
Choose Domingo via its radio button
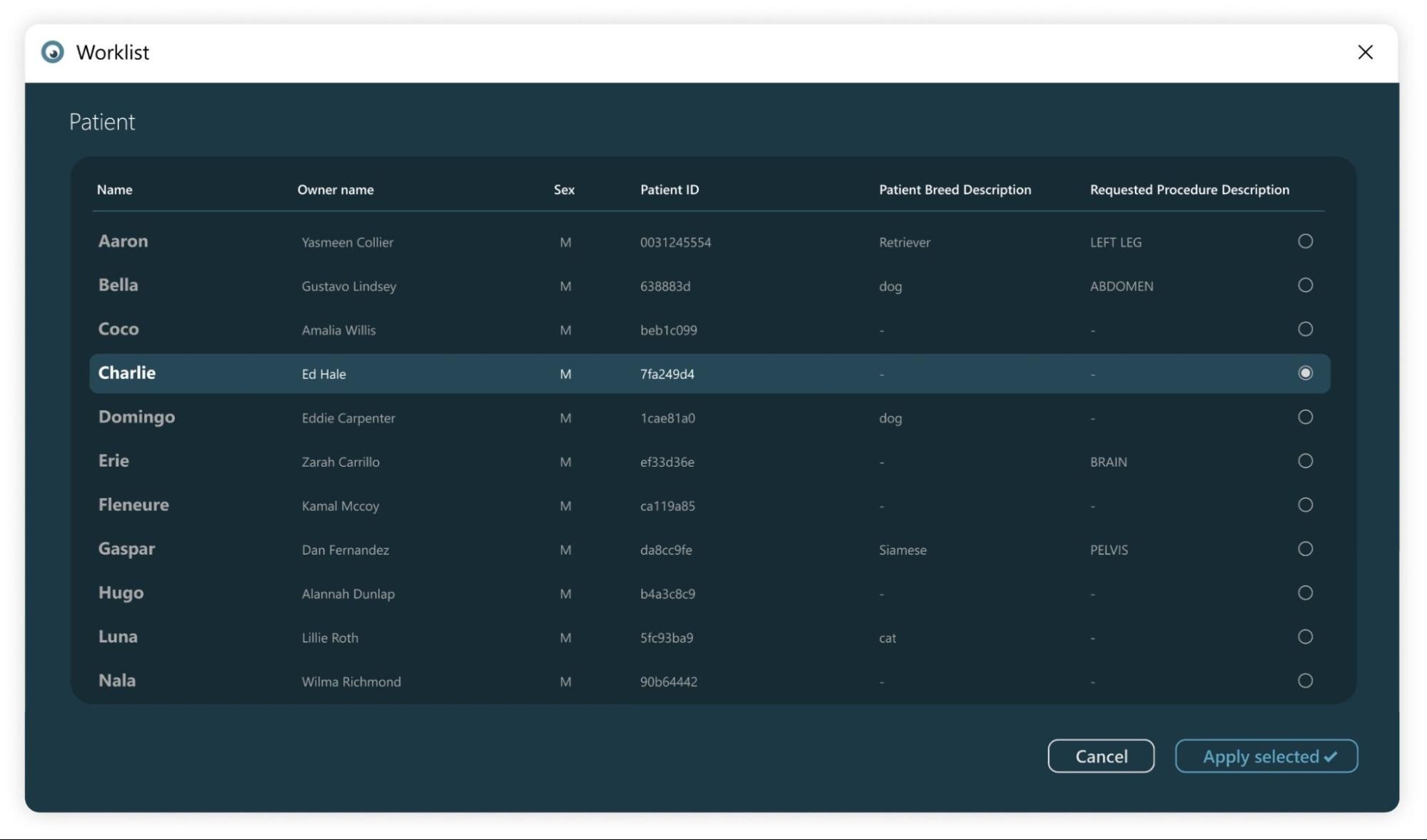click(1305, 417)
